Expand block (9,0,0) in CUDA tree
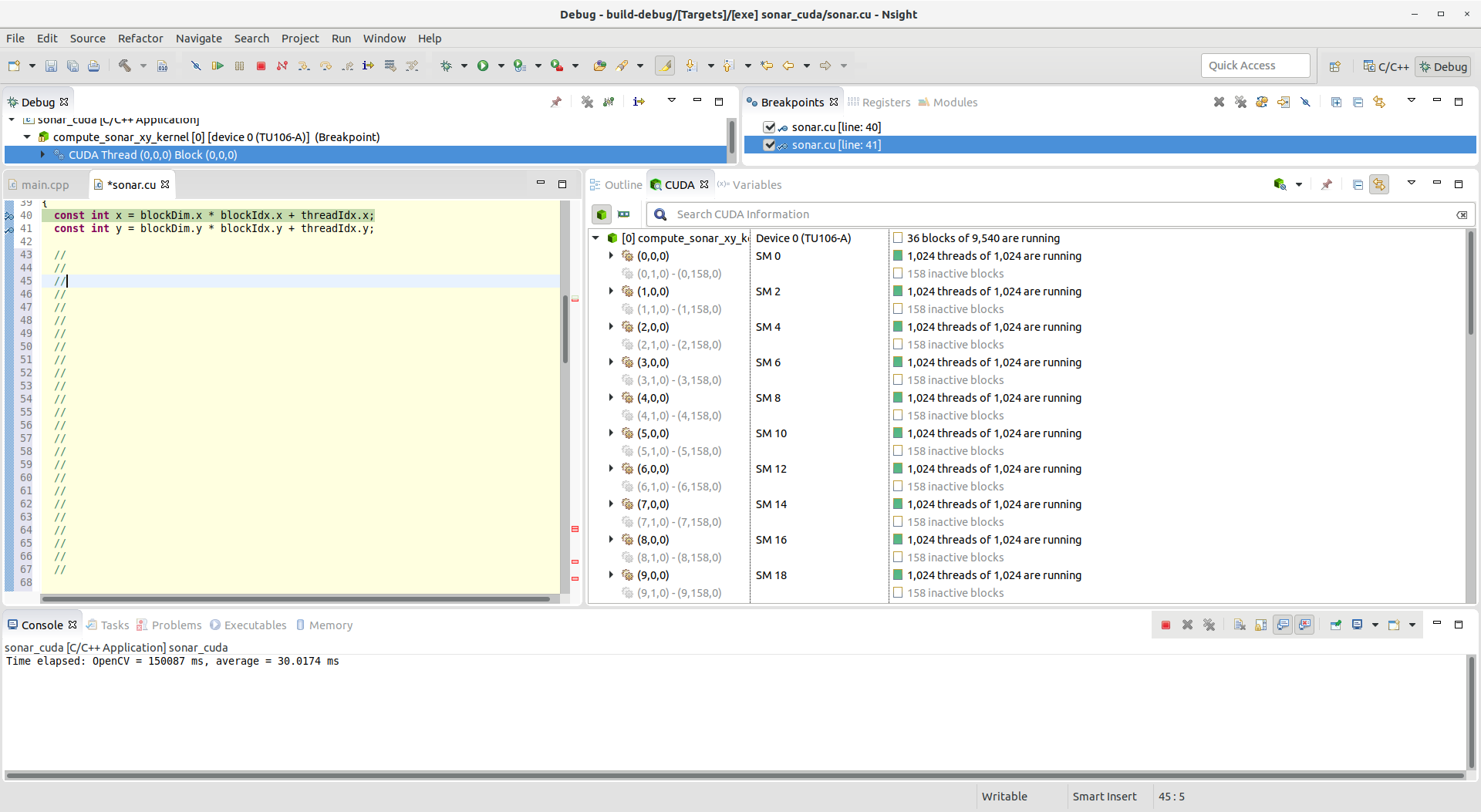This screenshot has height=812, width=1481. click(x=612, y=575)
